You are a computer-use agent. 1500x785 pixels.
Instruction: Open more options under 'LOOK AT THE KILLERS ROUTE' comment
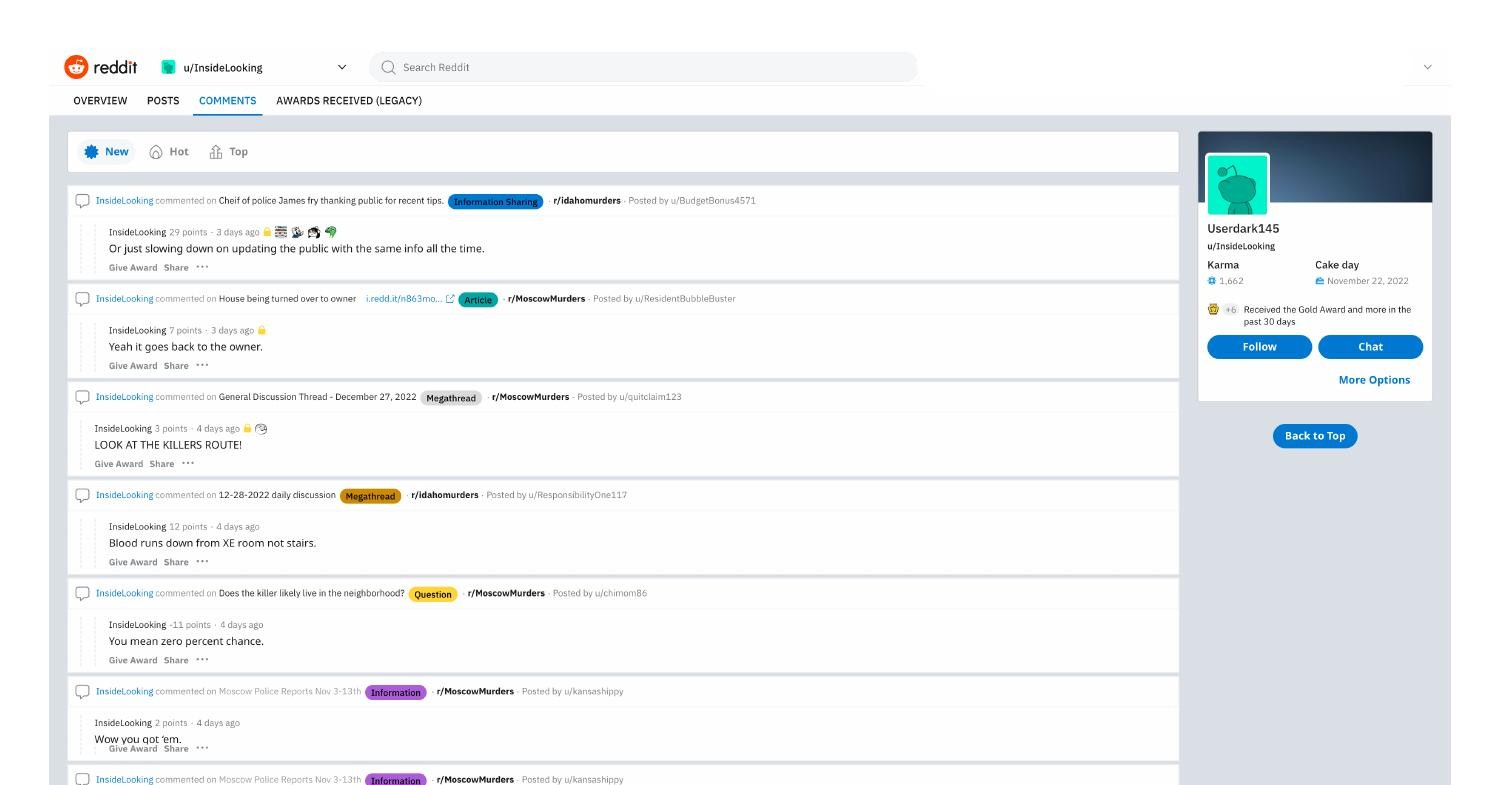coord(188,463)
